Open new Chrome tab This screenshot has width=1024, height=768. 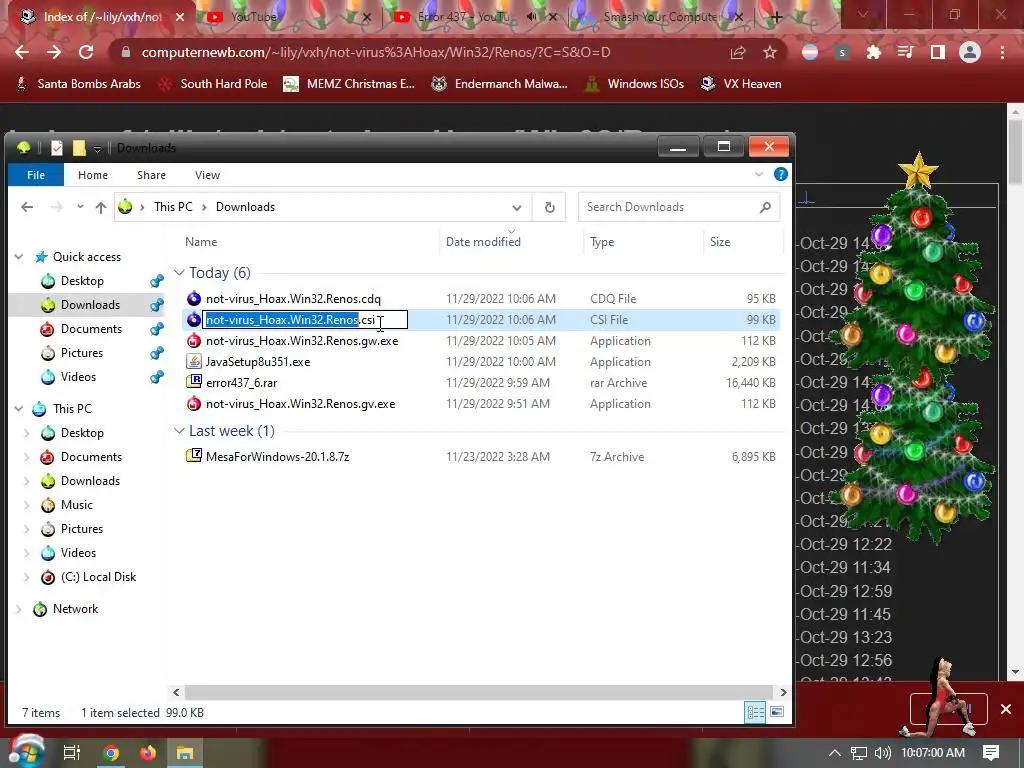tap(776, 17)
